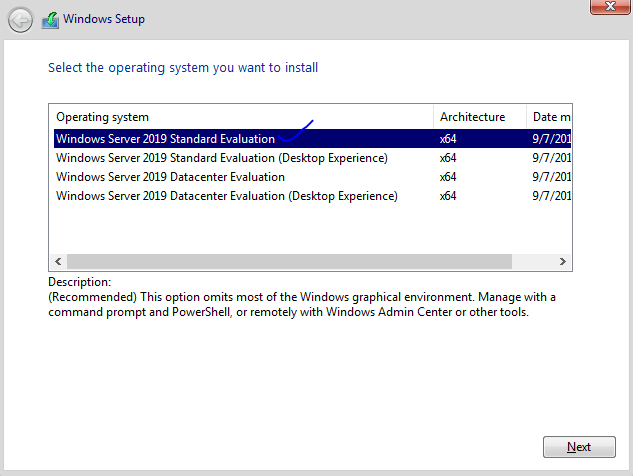This screenshot has height=476, width=633.
Task: Click the Windows Setup title text
Action: [104, 18]
